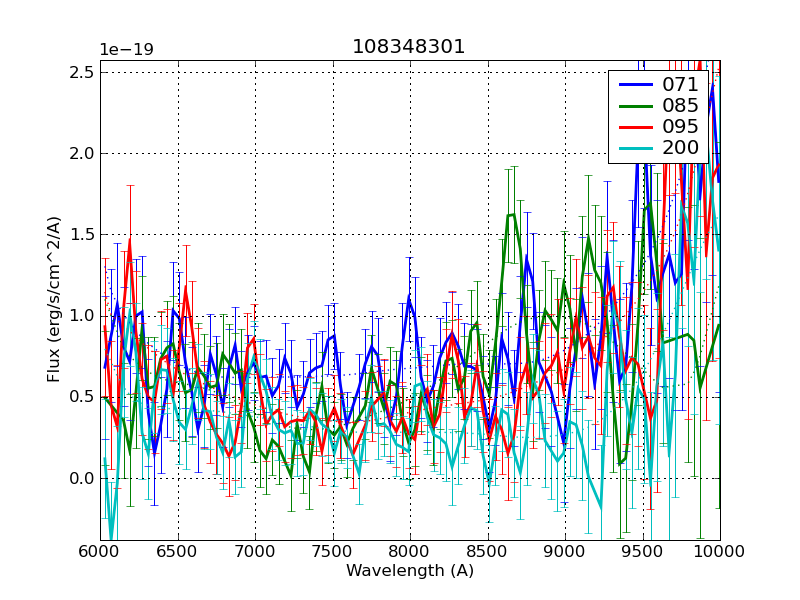Select the 085 legend label
This screenshot has width=800, height=600.
point(680,106)
